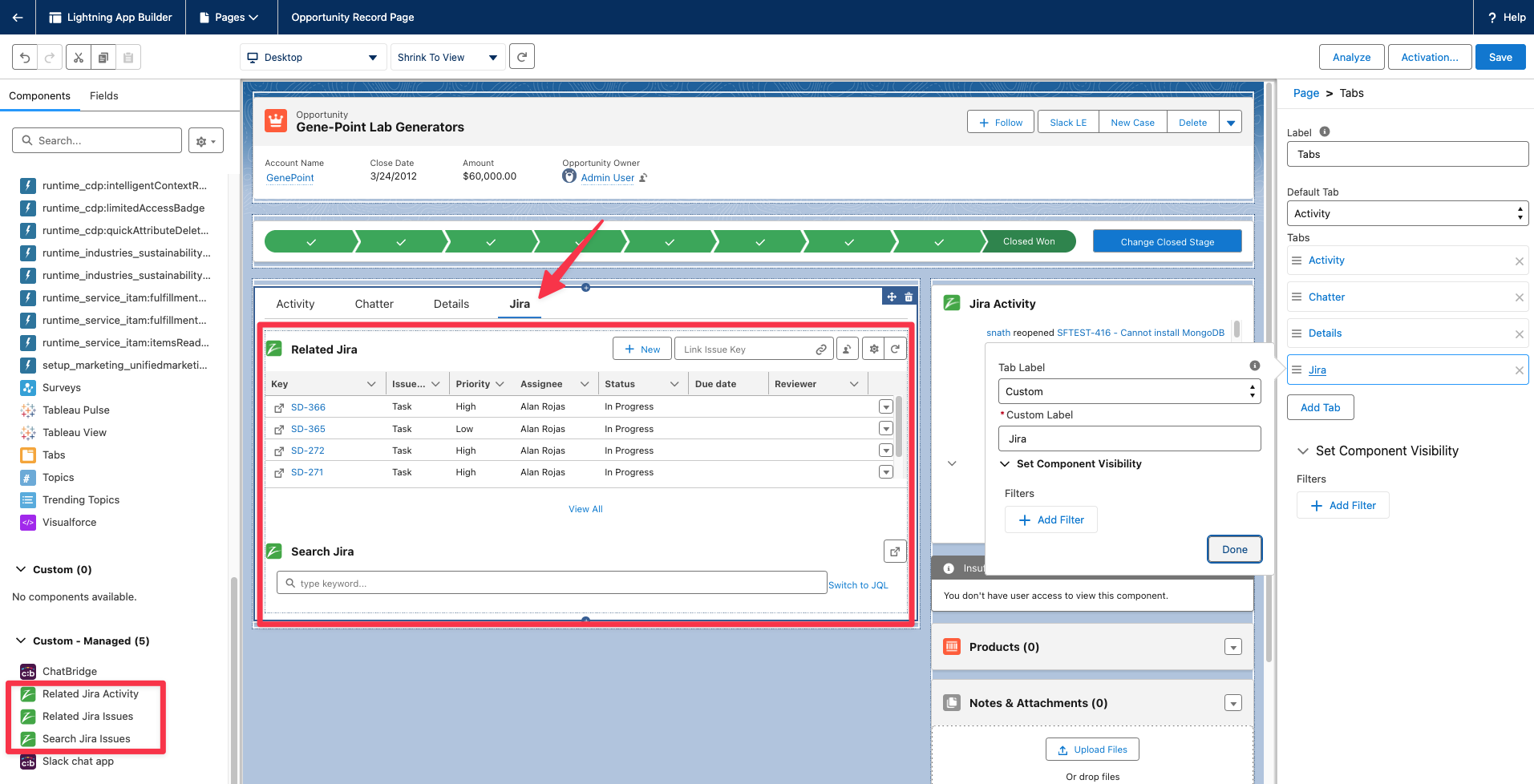Switch to the Fields tab
This screenshot has height=784, width=1534.
point(104,95)
